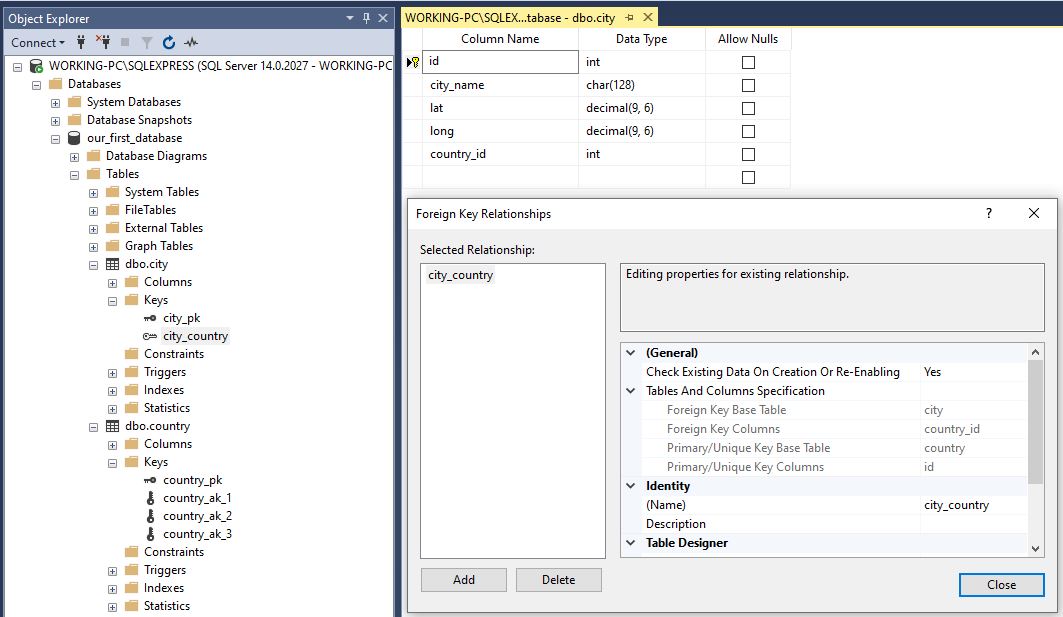Delete the selected city_country relationship
The height and width of the screenshot is (617, 1063).
pyautogui.click(x=557, y=579)
